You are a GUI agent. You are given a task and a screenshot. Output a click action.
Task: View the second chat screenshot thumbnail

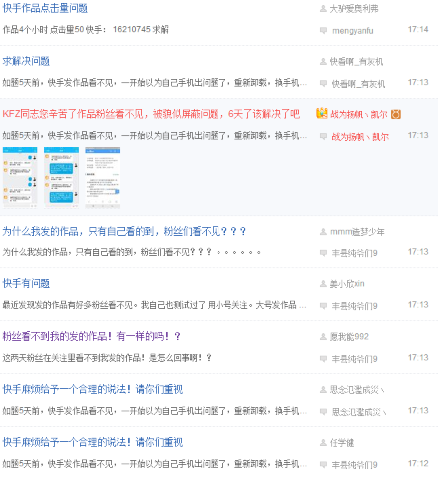point(61,178)
